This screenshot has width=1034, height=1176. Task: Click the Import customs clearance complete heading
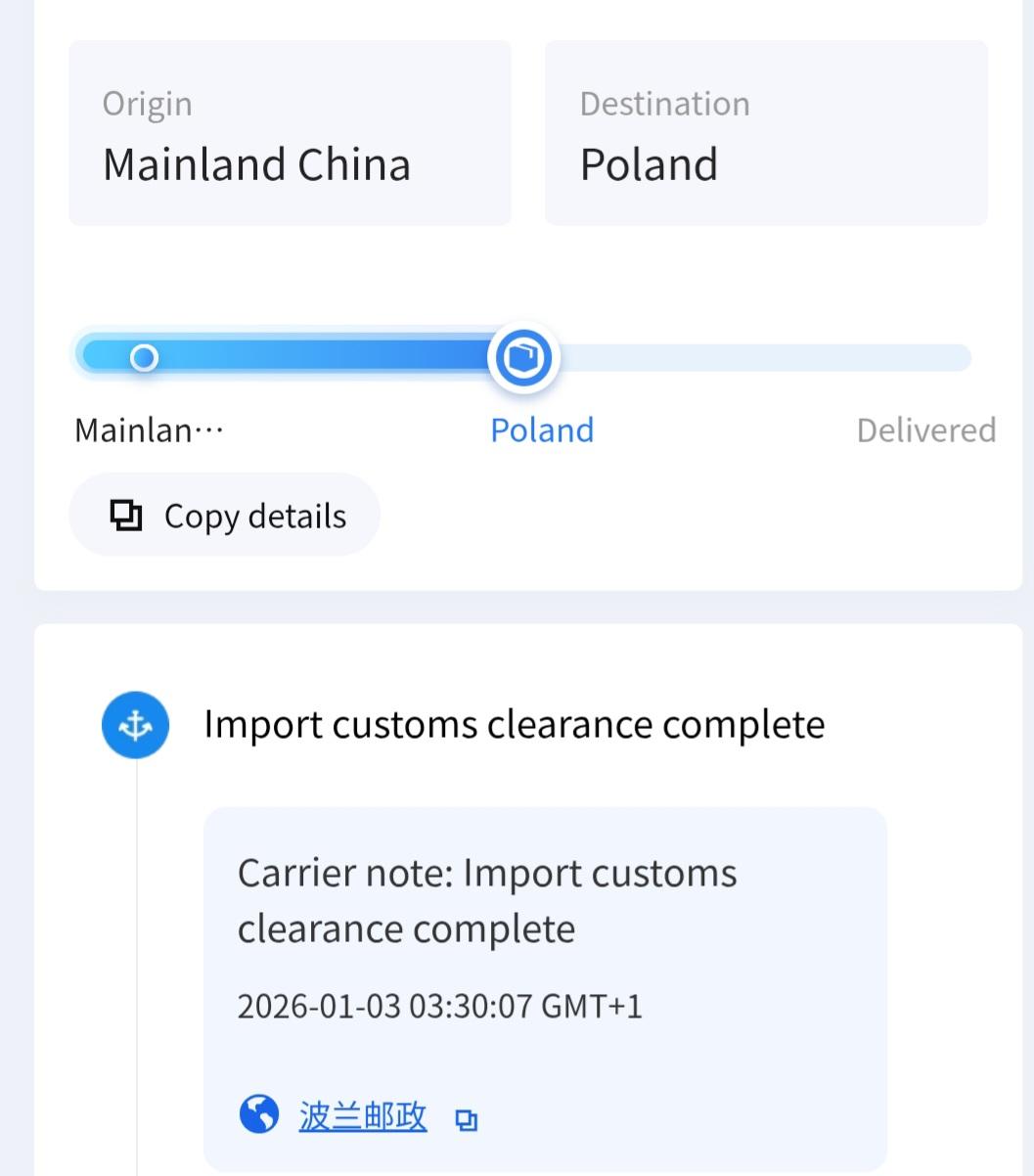pos(514,725)
